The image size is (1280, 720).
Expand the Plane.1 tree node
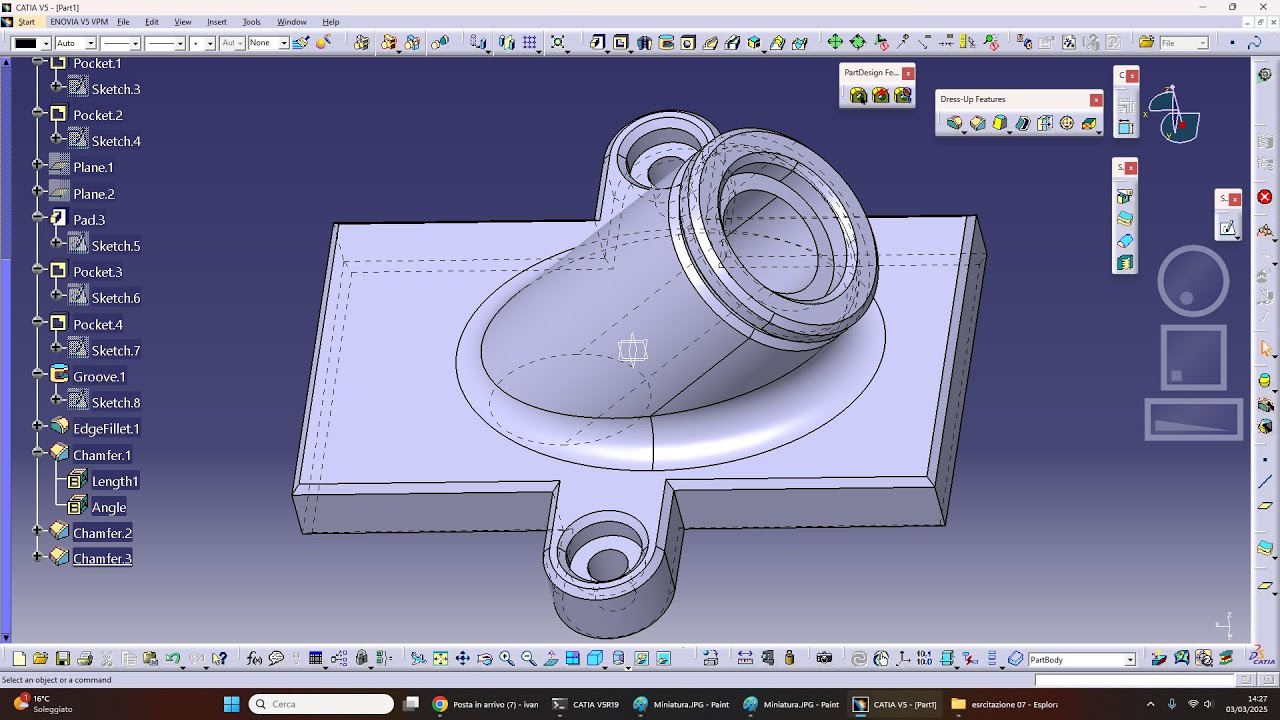[37, 165]
